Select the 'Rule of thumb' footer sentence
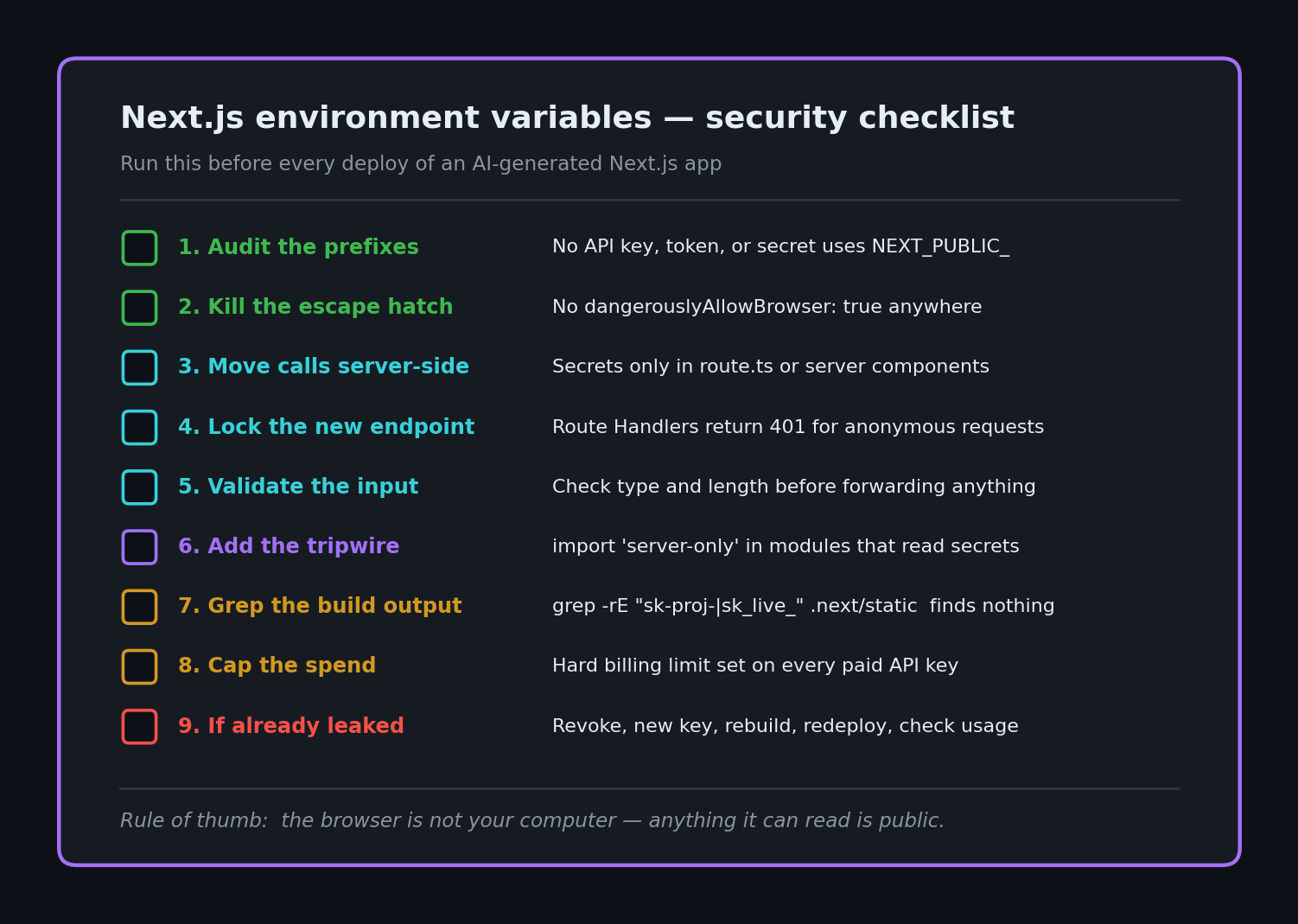Viewport: 1298px width, 924px height. (532, 821)
